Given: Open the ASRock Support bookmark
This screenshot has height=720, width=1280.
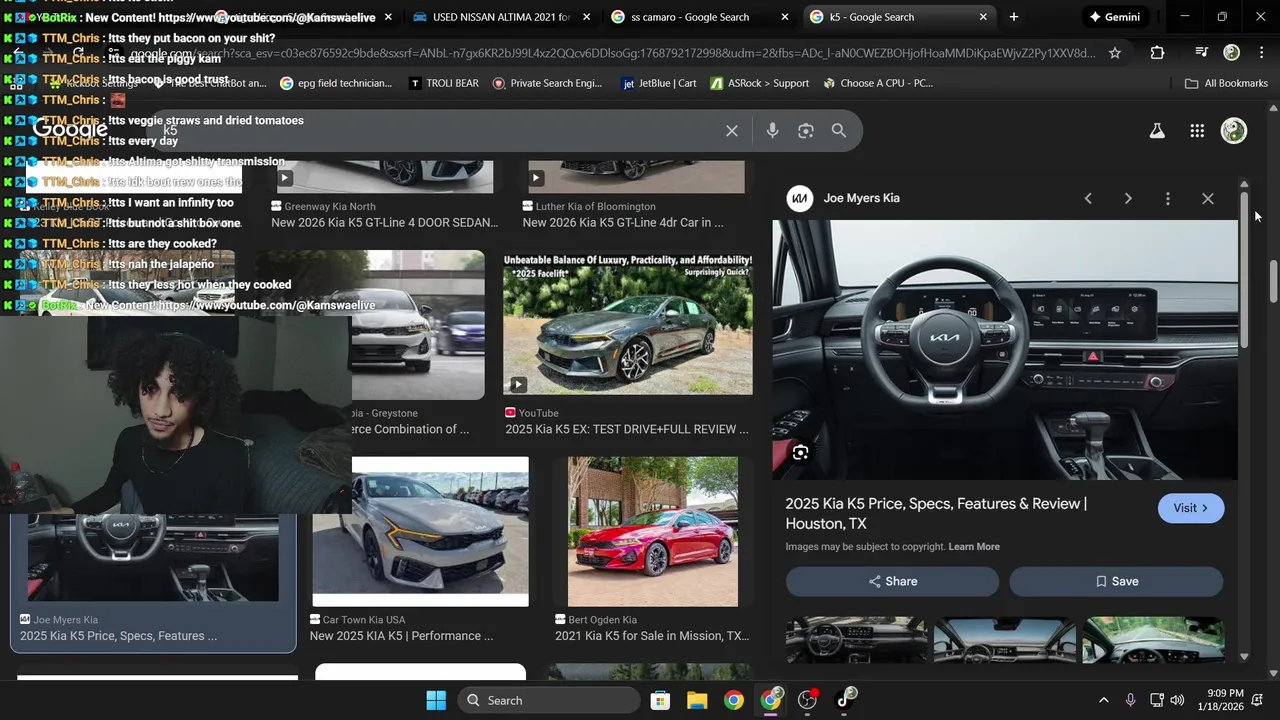Looking at the screenshot, I should (760, 83).
